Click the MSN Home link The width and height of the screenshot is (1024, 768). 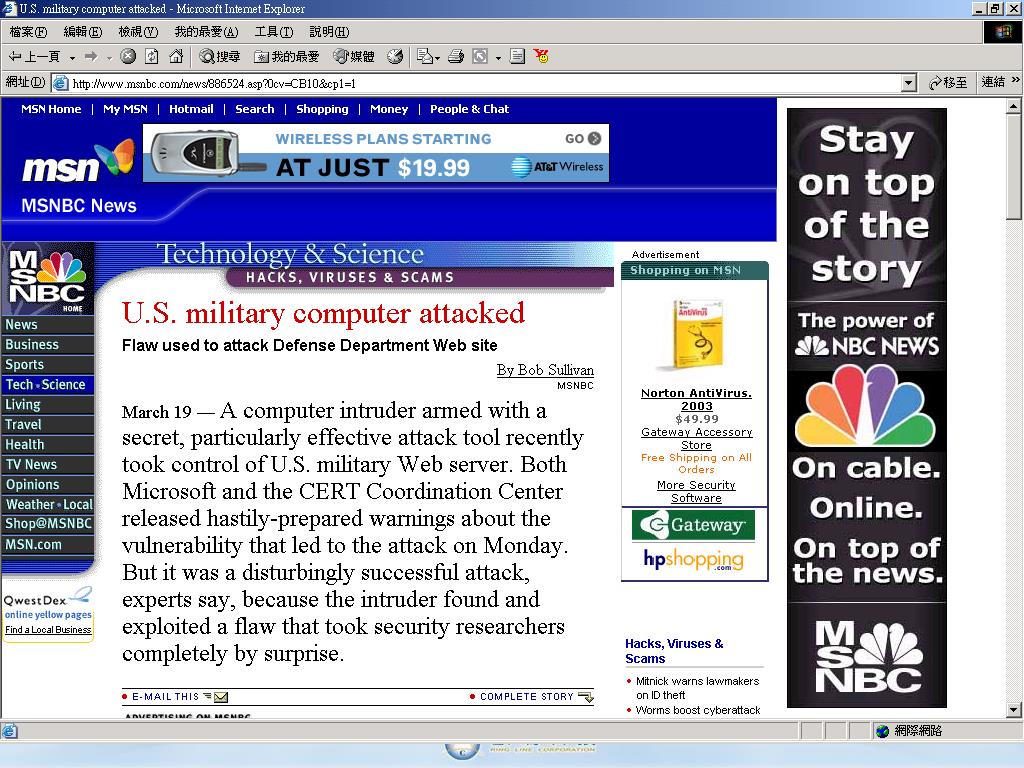[51, 109]
